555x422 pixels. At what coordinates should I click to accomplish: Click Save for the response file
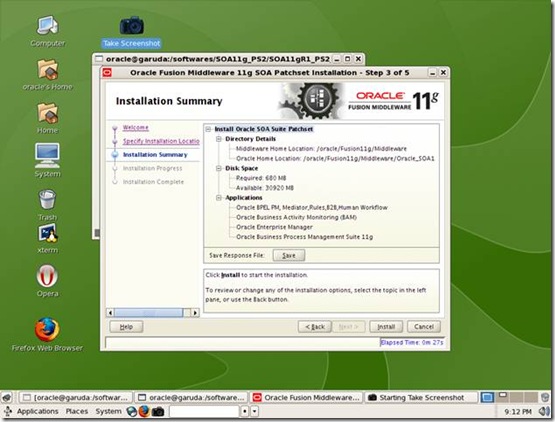coord(288,255)
